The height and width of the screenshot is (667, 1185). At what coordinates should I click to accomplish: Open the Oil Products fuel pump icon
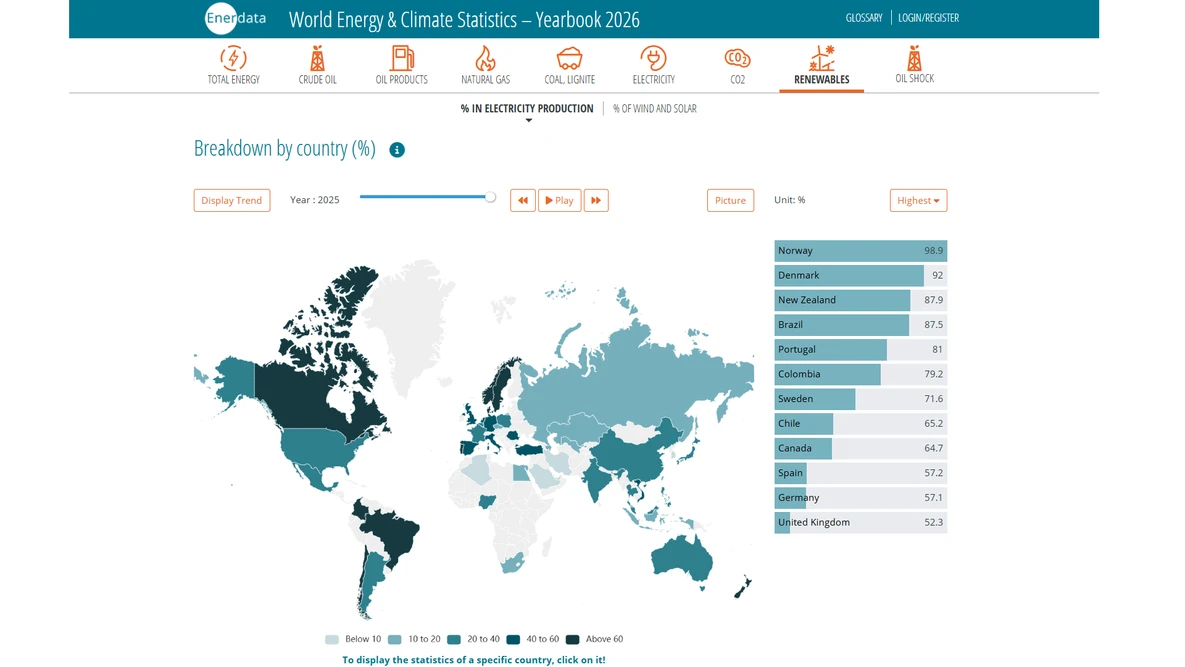click(402, 58)
